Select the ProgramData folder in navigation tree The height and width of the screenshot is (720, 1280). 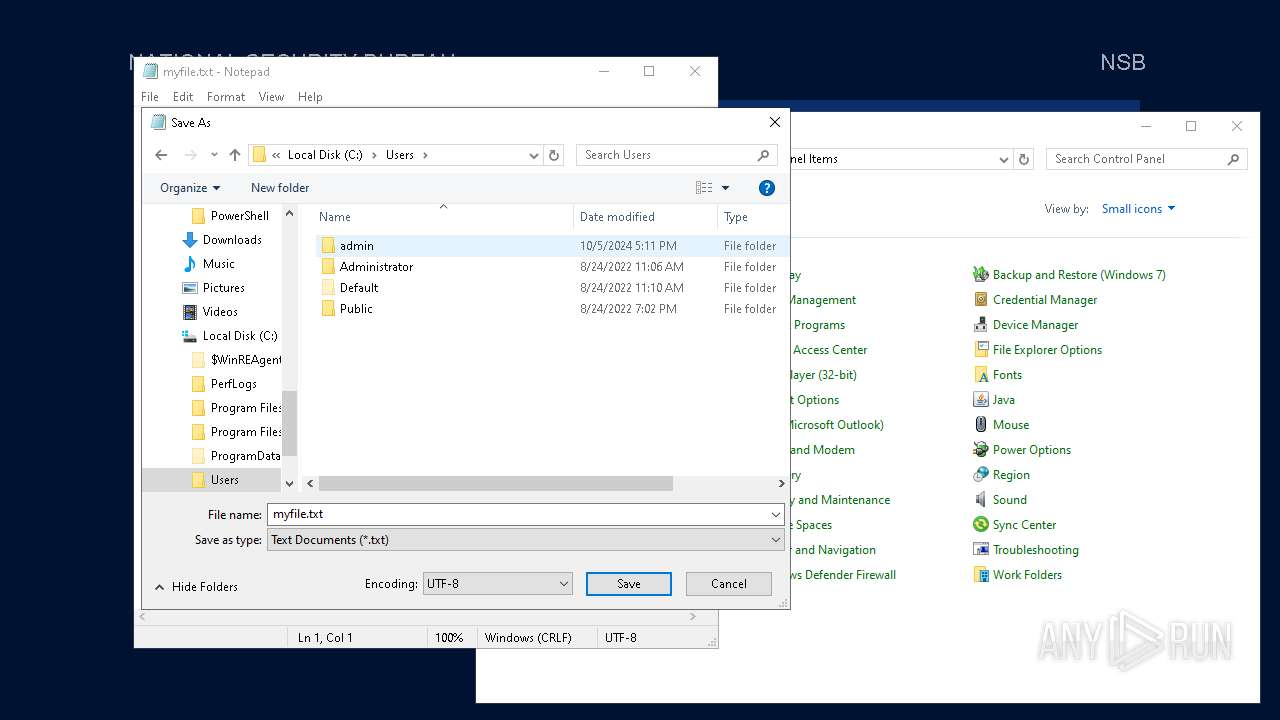click(x=245, y=456)
